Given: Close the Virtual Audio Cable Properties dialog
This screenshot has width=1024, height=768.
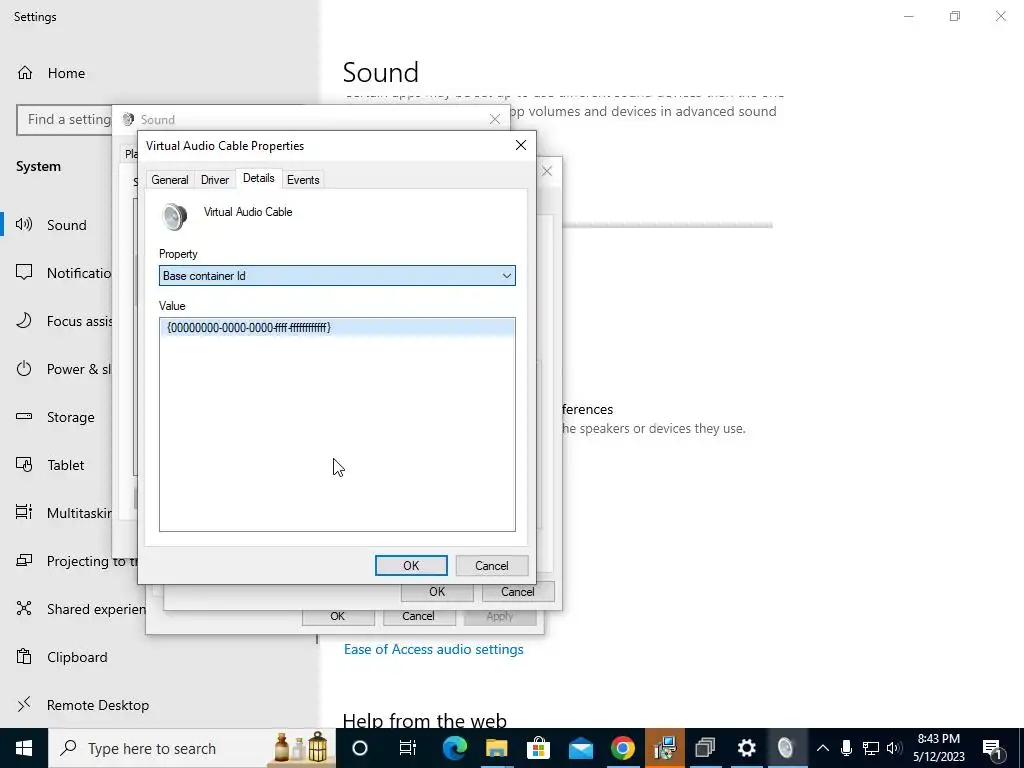Looking at the screenshot, I should point(520,145).
